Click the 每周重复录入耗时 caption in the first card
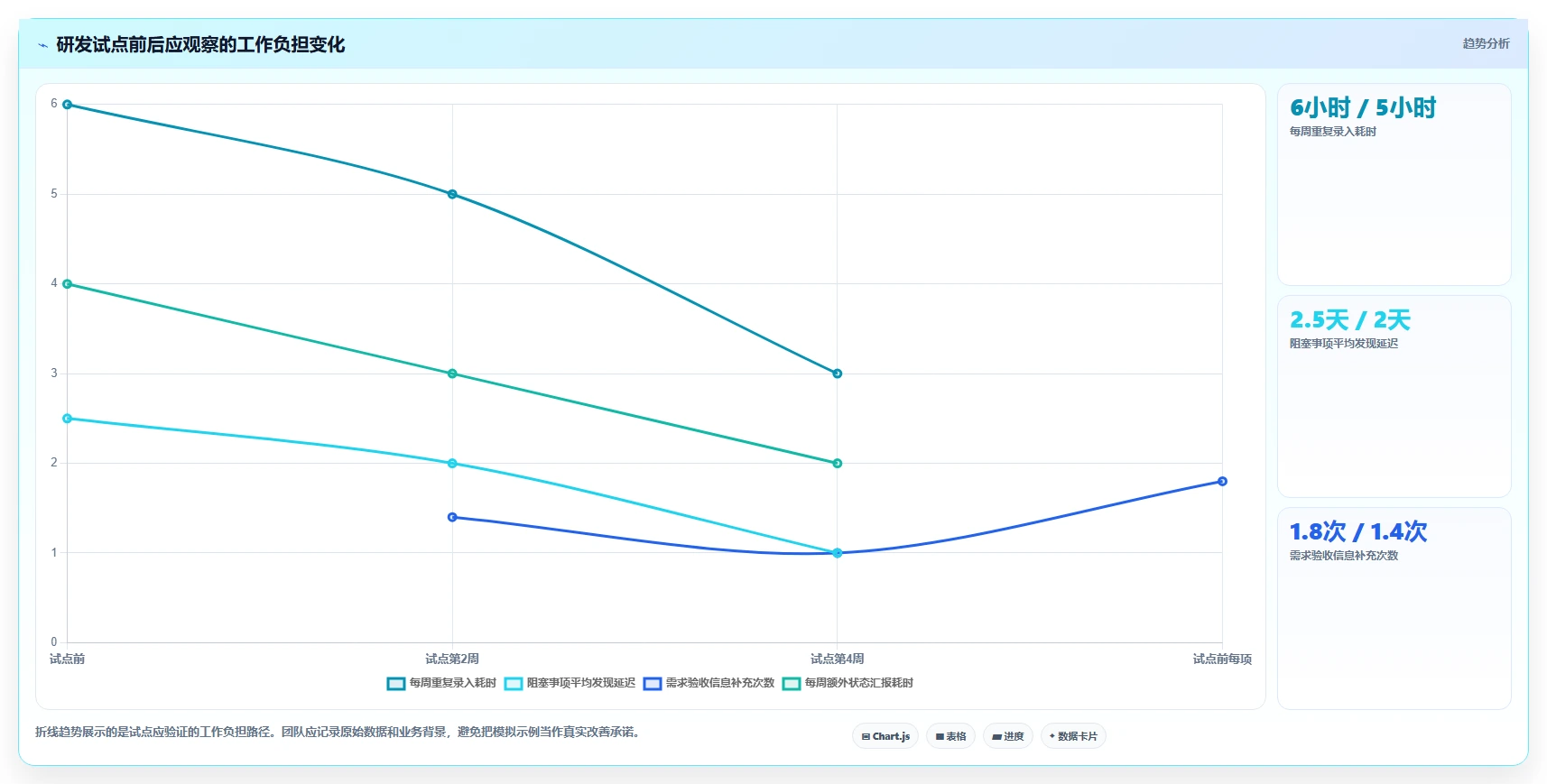 1332,132
